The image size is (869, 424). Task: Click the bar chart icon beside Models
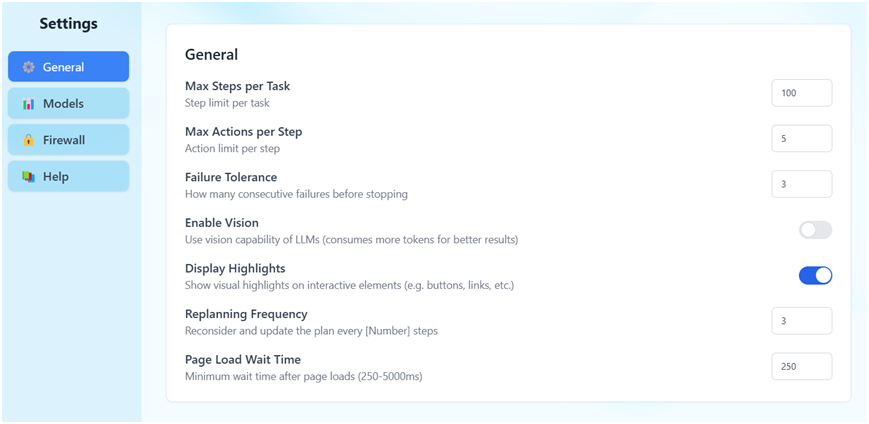(x=28, y=104)
